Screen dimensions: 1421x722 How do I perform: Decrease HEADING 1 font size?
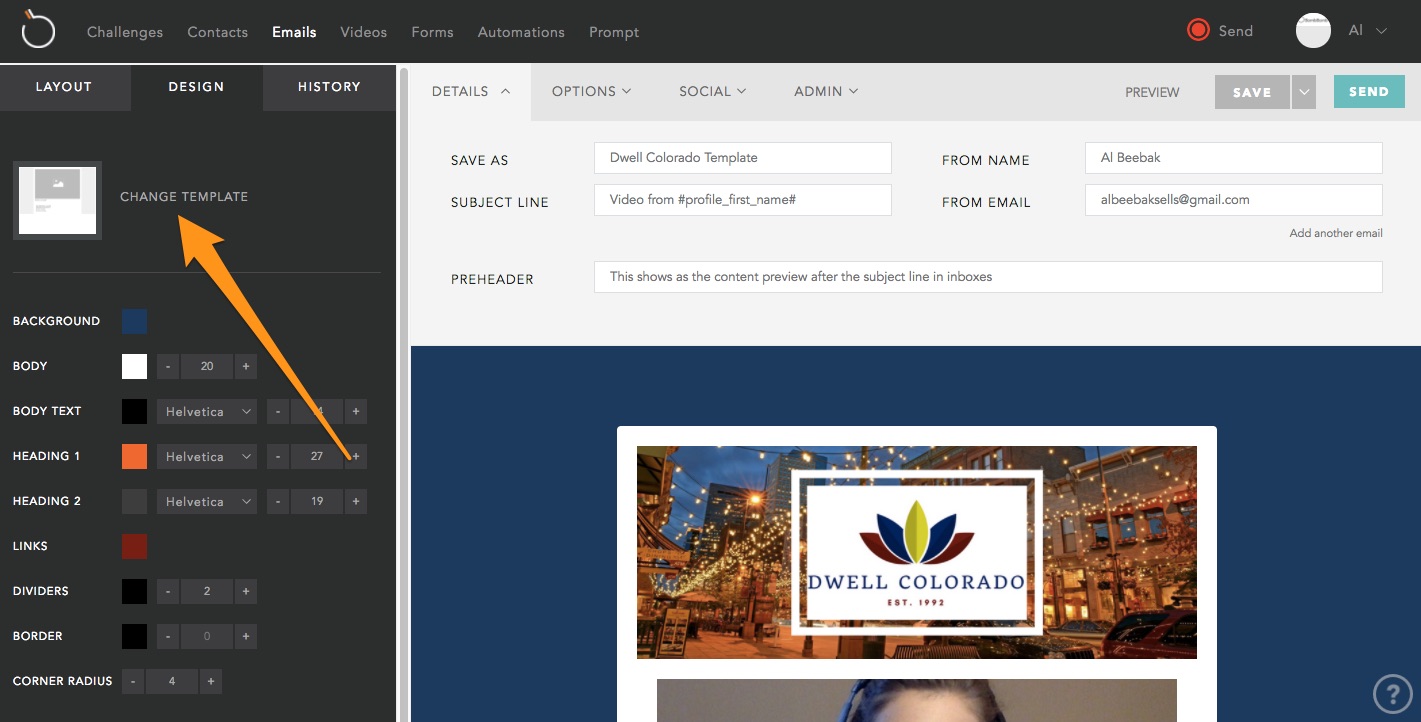278,456
